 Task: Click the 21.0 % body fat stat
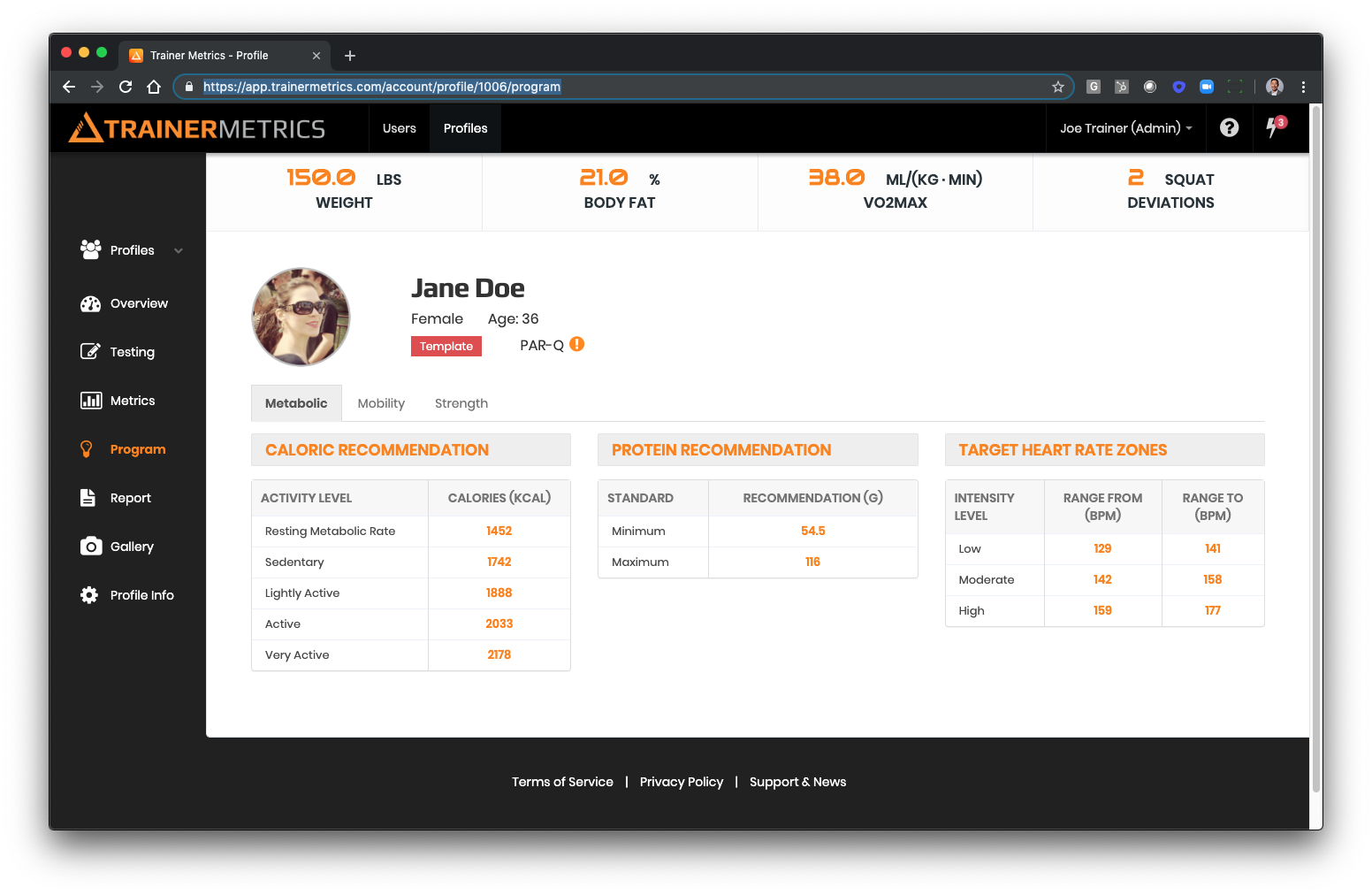(x=619, y=190)
